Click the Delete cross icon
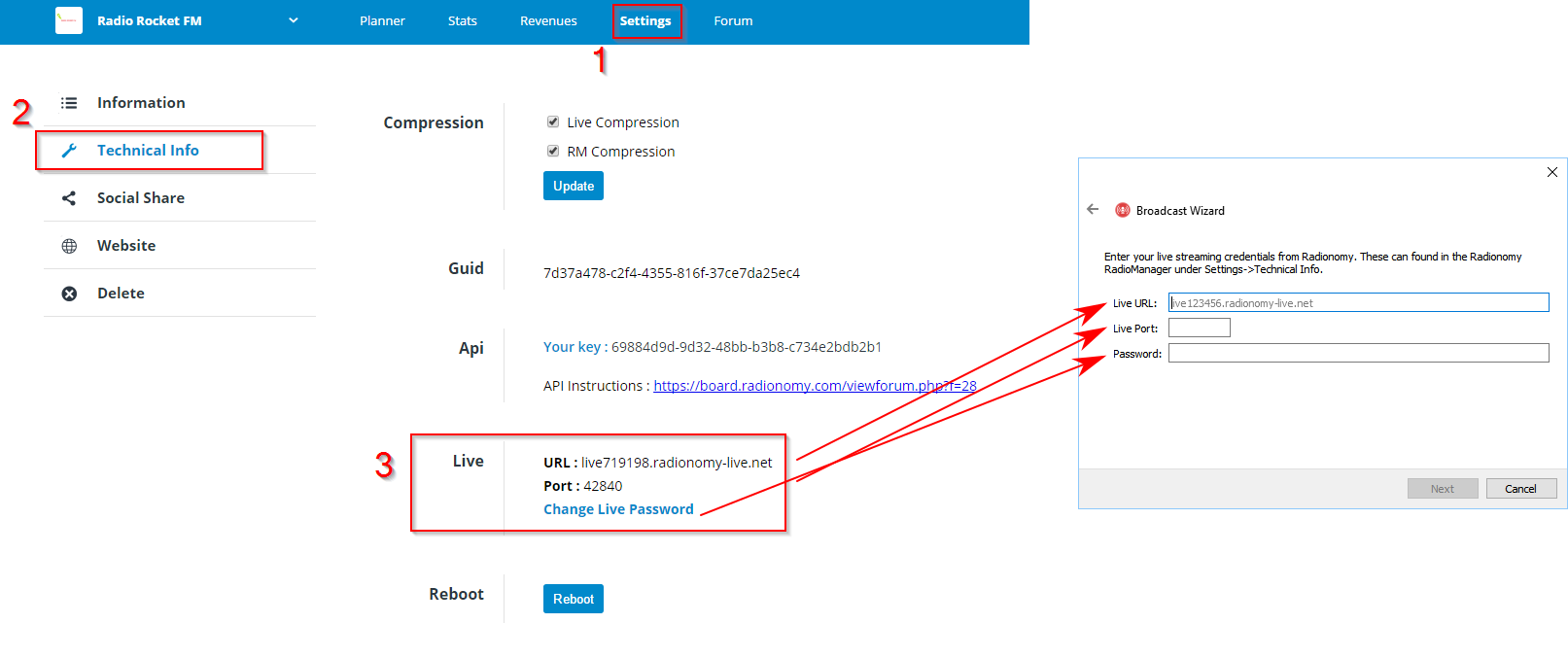 69,294
